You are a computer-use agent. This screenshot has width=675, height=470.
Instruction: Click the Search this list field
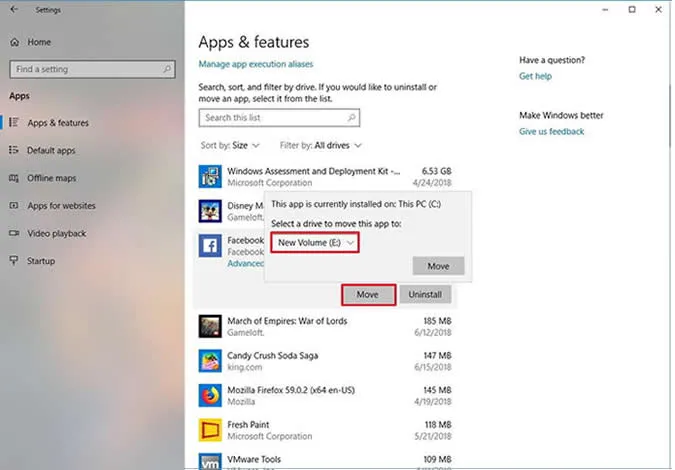tap(279, 118)
